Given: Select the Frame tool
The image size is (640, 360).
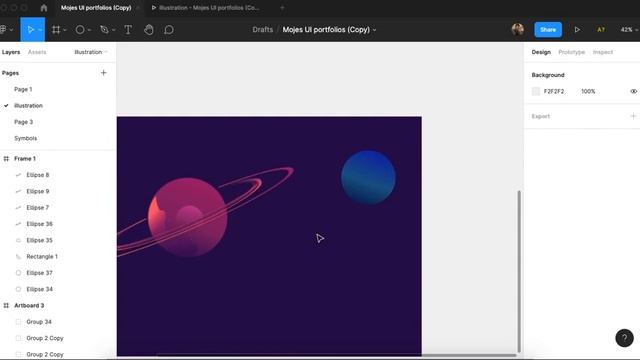Looking at the screenshot, I should pos(56,29).
